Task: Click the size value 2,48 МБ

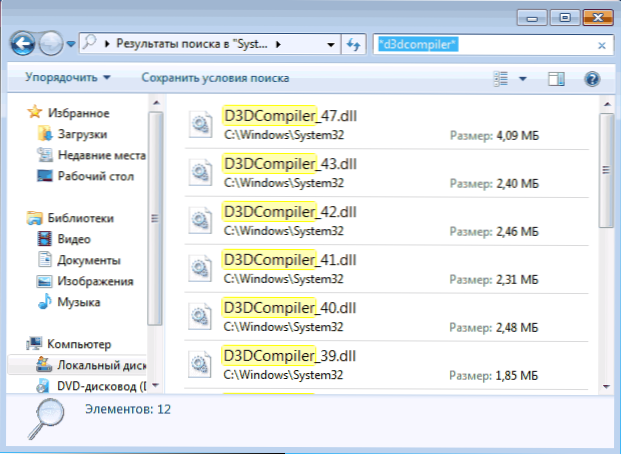Action: click(518, 328)
